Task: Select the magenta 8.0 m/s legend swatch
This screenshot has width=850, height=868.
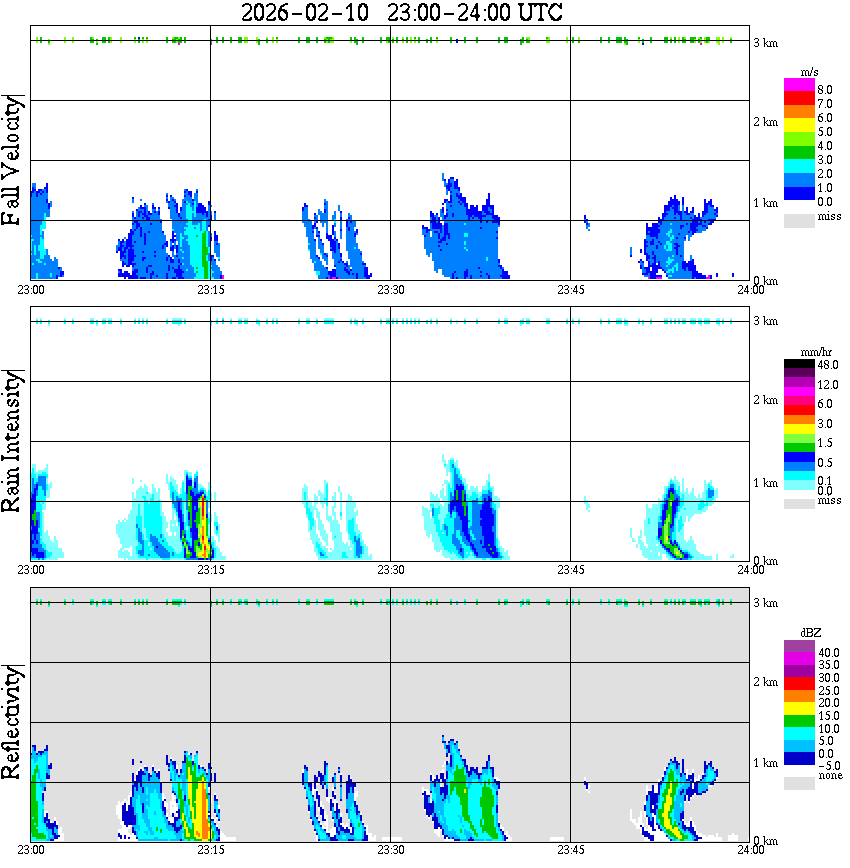Action: (x=799, y=85)
